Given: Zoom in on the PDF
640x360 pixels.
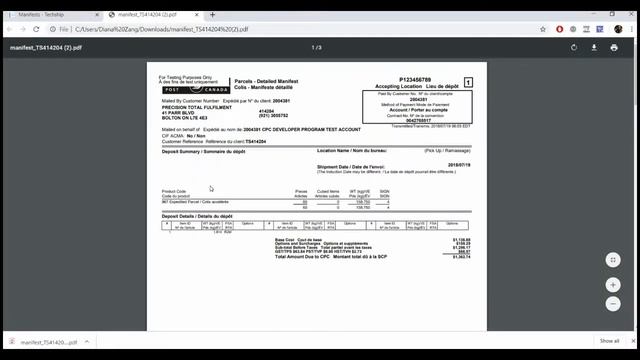Looking at the screenshot, I should [613, 285].
